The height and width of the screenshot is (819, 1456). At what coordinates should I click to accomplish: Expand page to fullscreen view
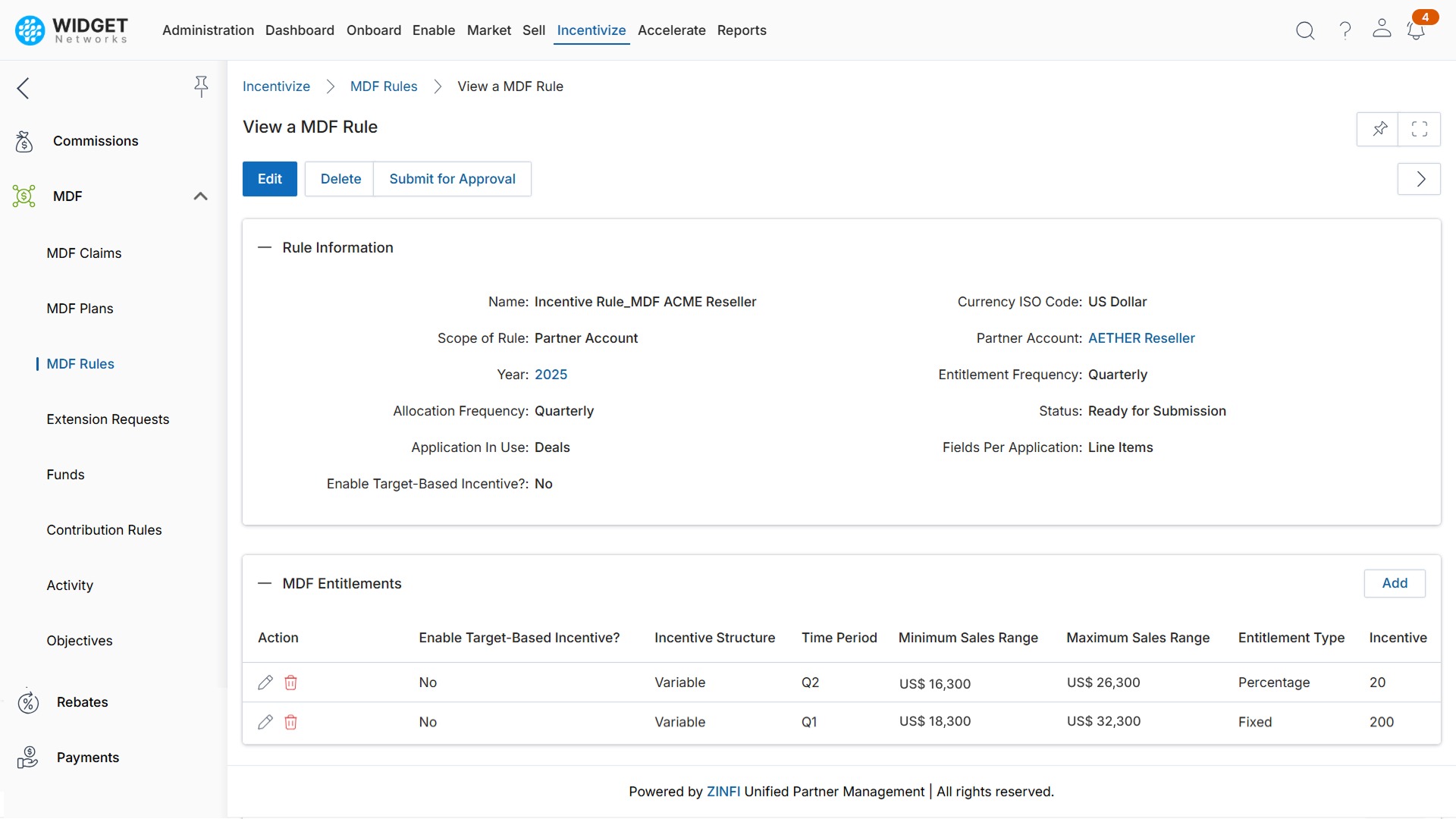coord(1420,129)
